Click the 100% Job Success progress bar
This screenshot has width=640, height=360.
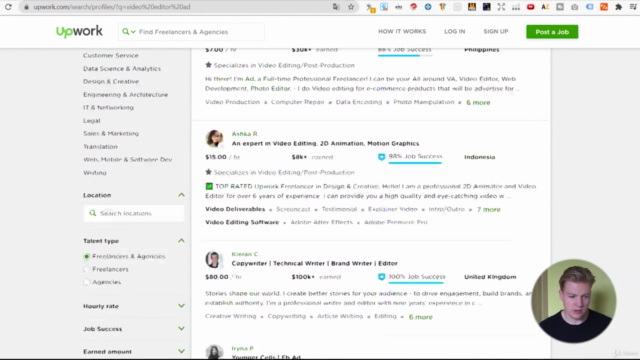tap(416, 282)
